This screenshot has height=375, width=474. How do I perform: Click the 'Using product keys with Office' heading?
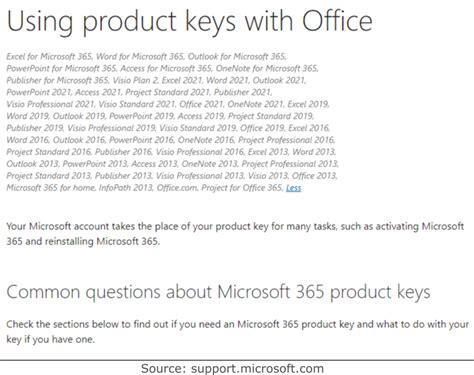189,22
